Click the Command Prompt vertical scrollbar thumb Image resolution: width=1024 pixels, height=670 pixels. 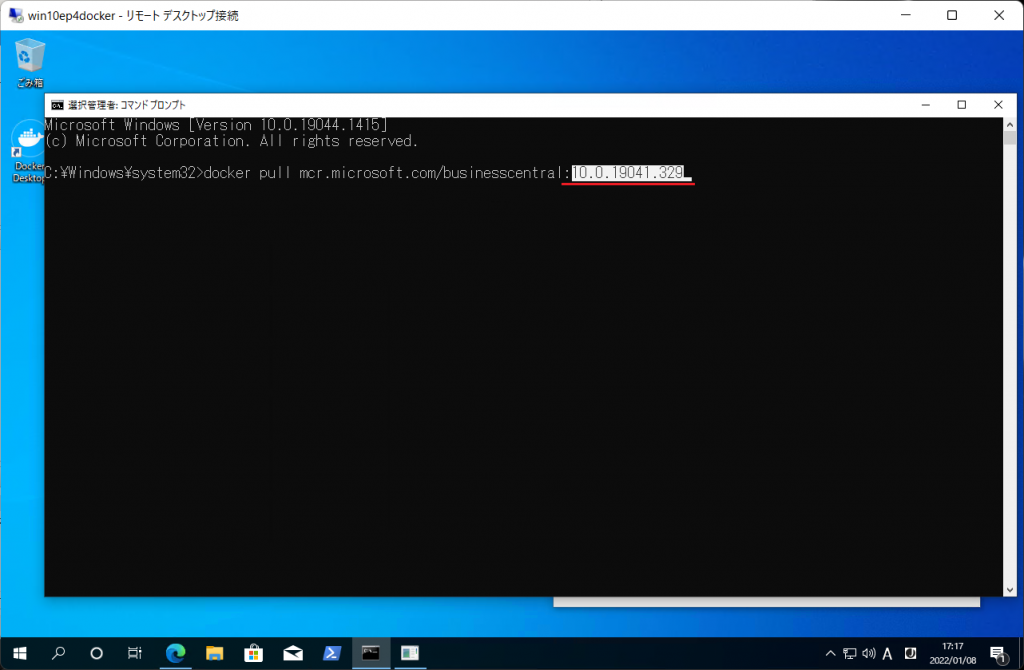click(1010, 138)
